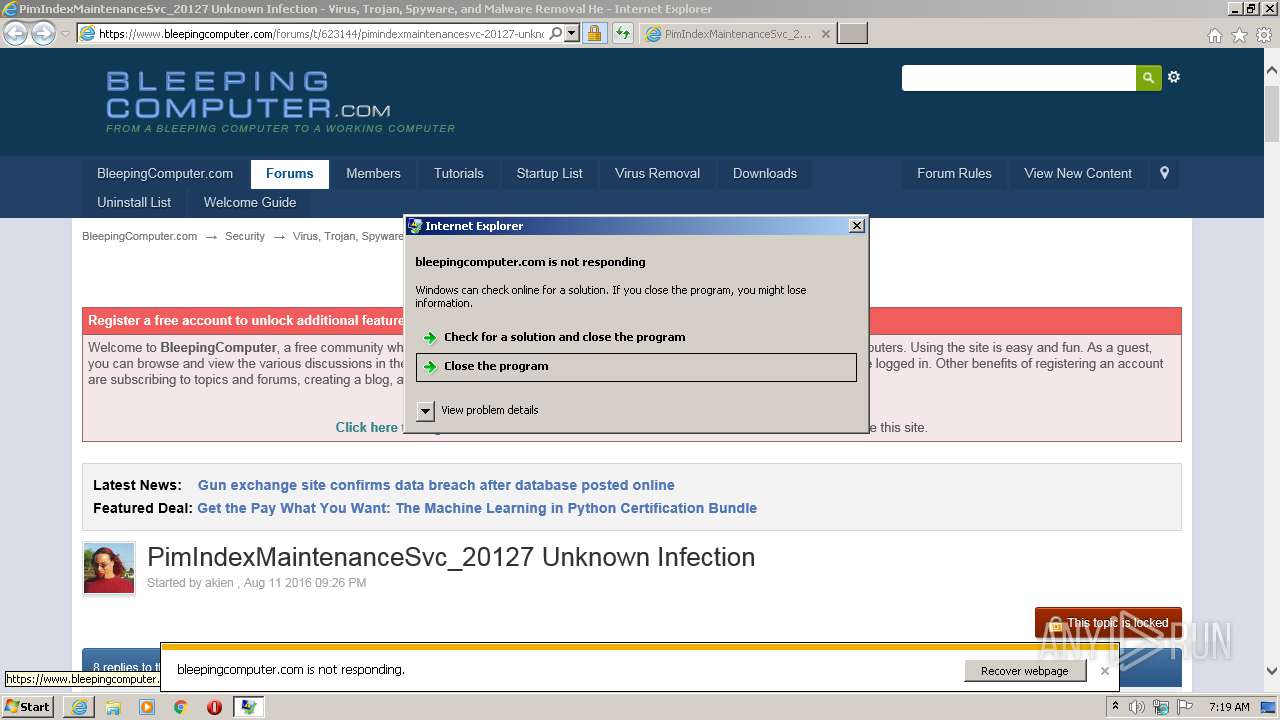Screen dimensions: 1280x720
Task: Click the Action Center flag tray icon
Action: coord(1185,707)
